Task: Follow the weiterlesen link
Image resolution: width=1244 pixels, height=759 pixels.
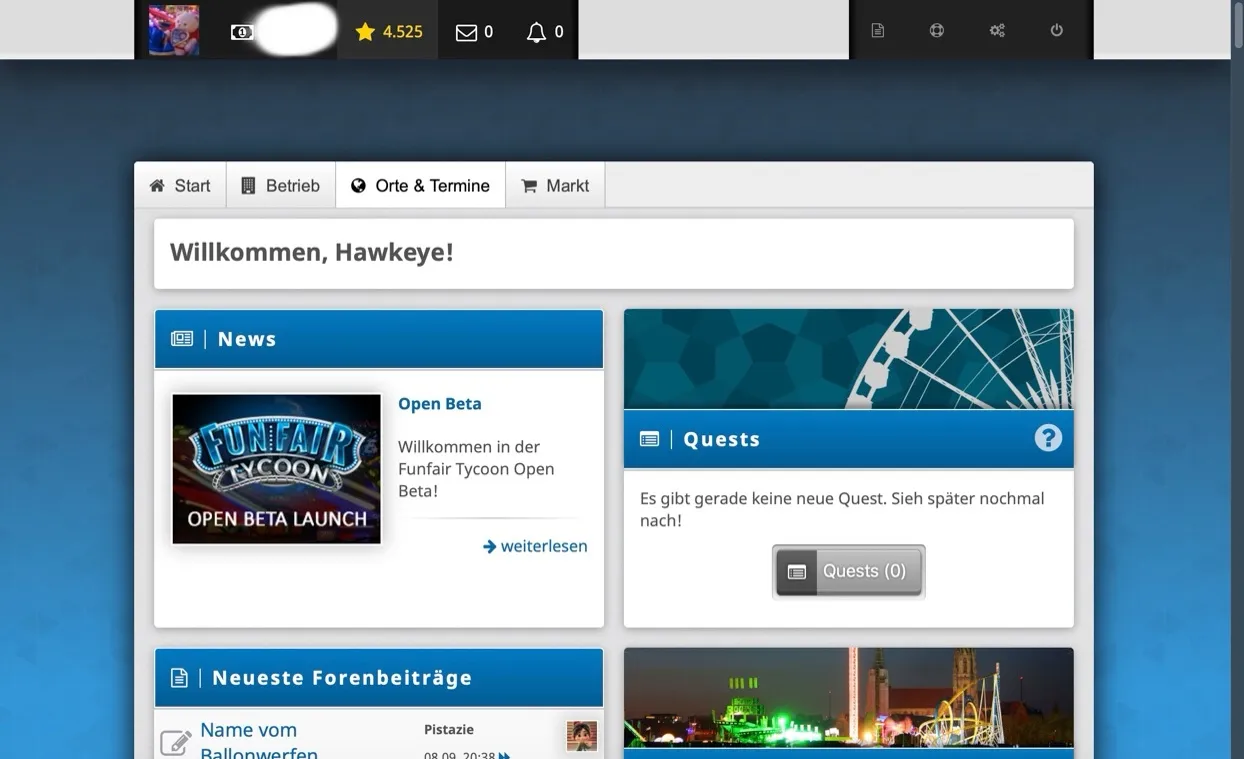Action: tap(536, 546)
